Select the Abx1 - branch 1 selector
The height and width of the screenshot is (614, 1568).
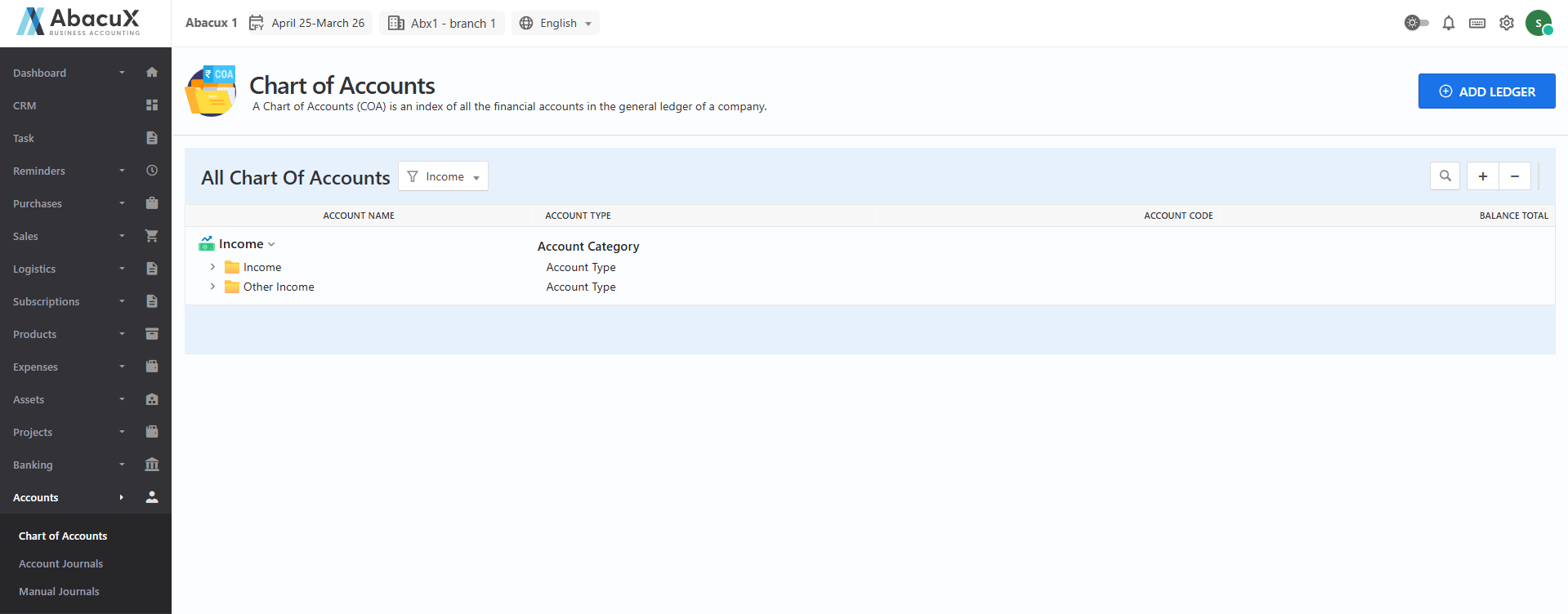(x=442, y=23)
